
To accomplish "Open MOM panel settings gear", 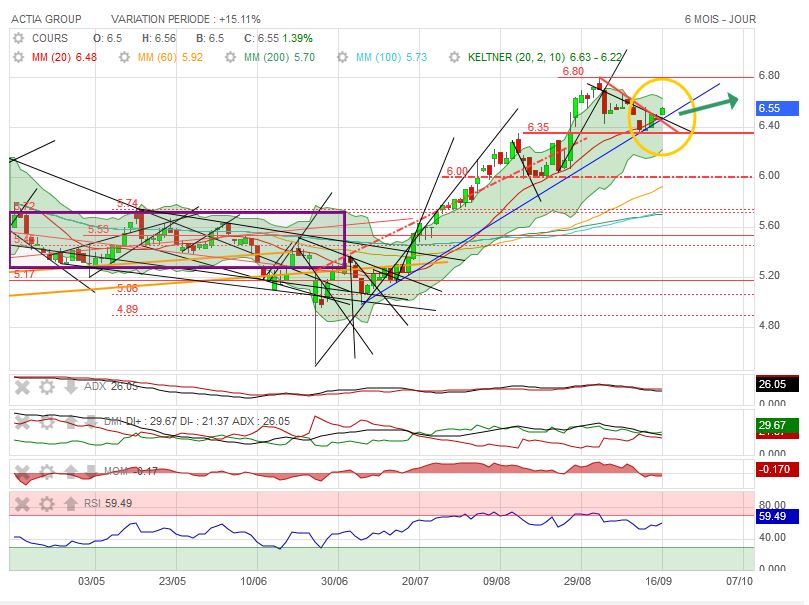I will point(47,471).
